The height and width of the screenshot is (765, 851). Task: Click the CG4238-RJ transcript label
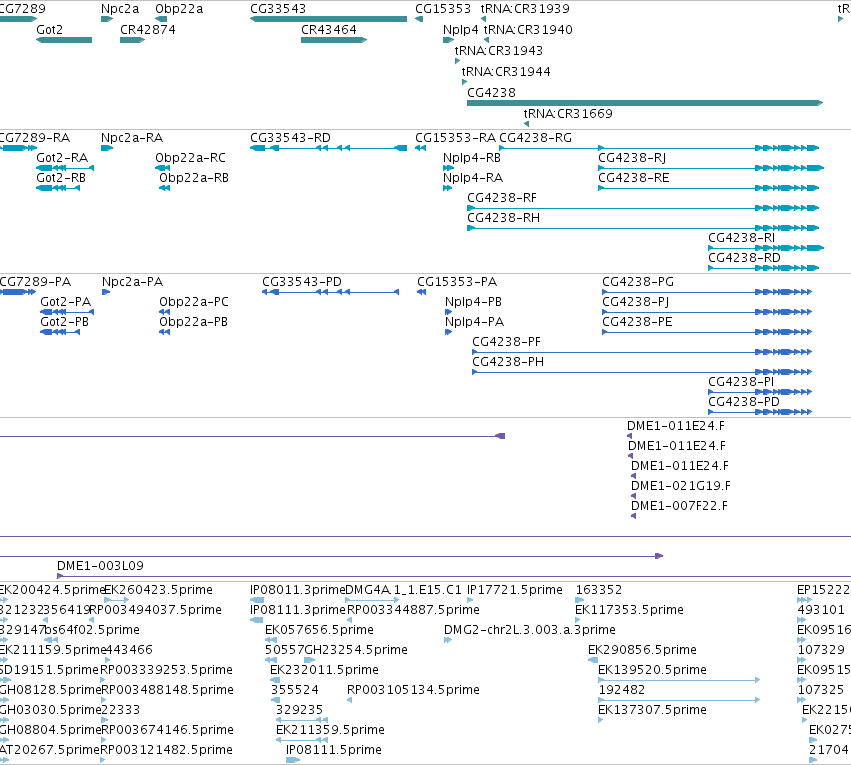tap(632, 158)
